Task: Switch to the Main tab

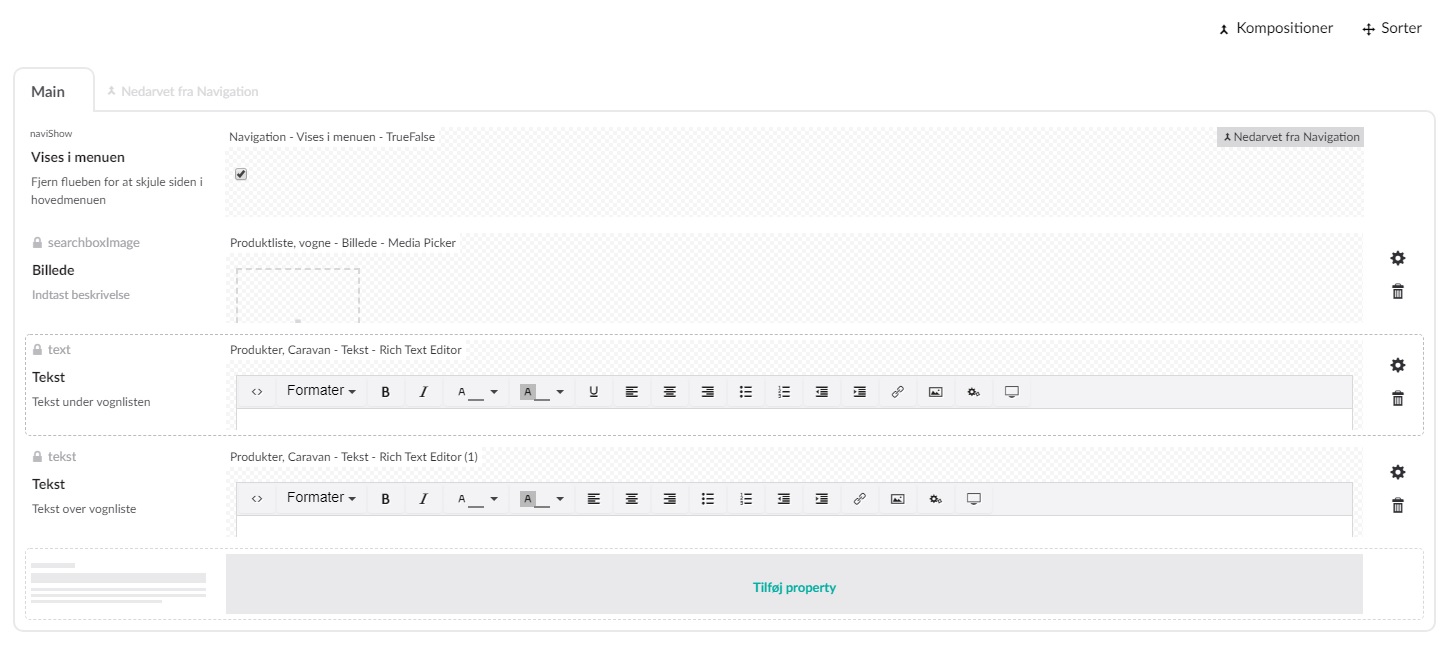Action: tap(48, 92)
